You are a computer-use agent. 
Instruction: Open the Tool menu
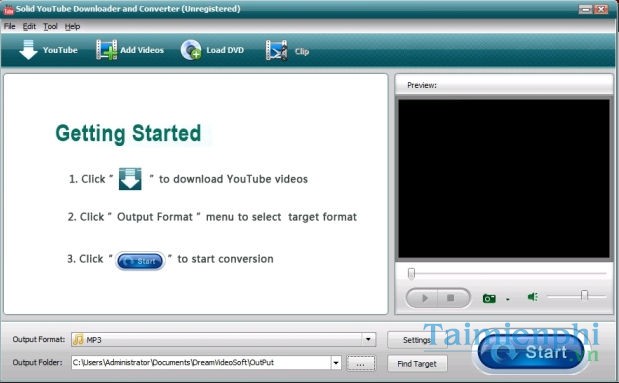[x=50, y=26]
